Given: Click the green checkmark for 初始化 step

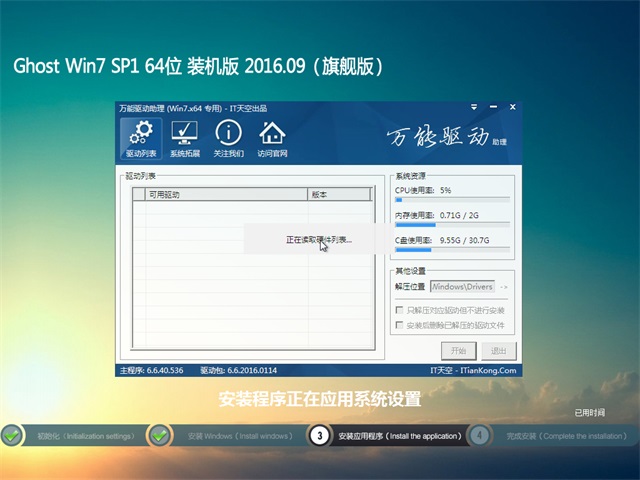Looking at the screenshot, I should [x=12, y=435].
